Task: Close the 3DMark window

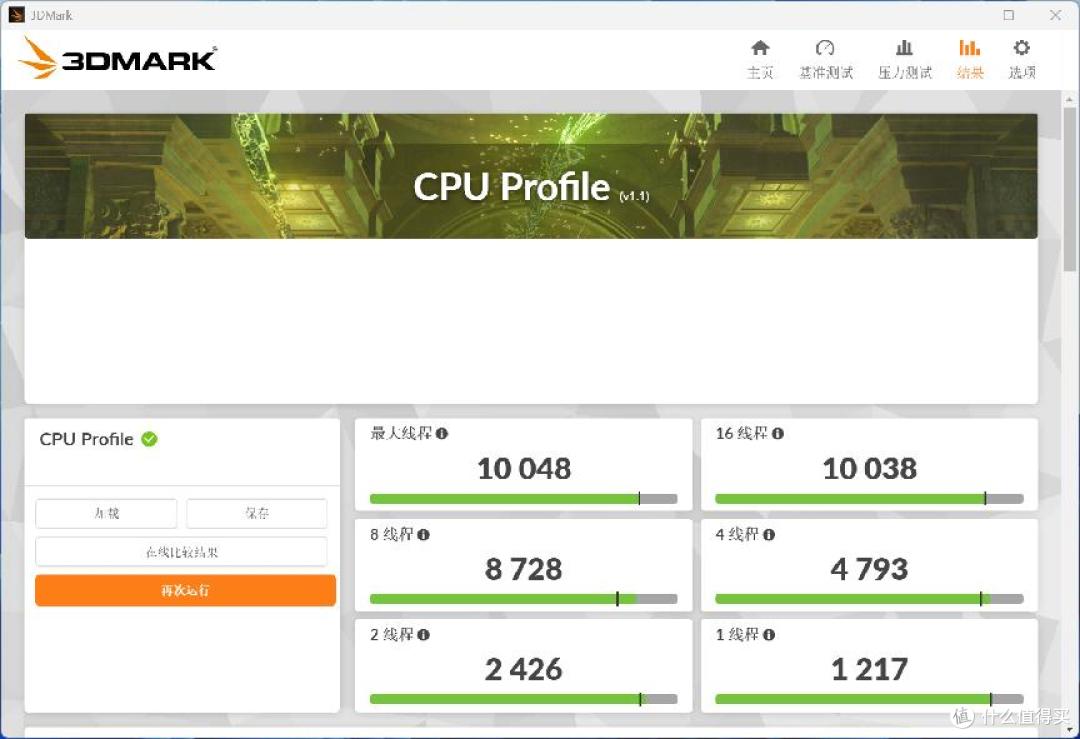Action: pyautogui.click(x=1055, y=14)
